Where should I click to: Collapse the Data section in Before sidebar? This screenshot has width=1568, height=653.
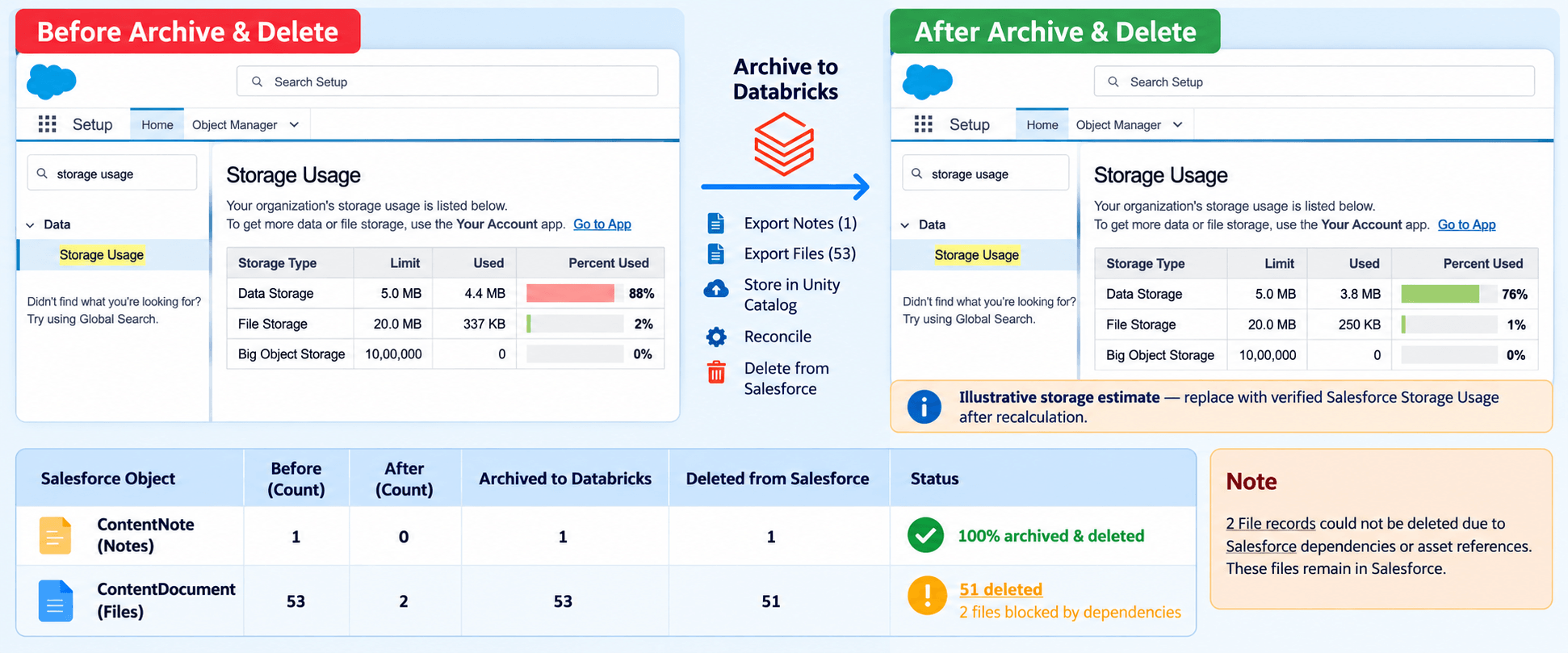30,225
